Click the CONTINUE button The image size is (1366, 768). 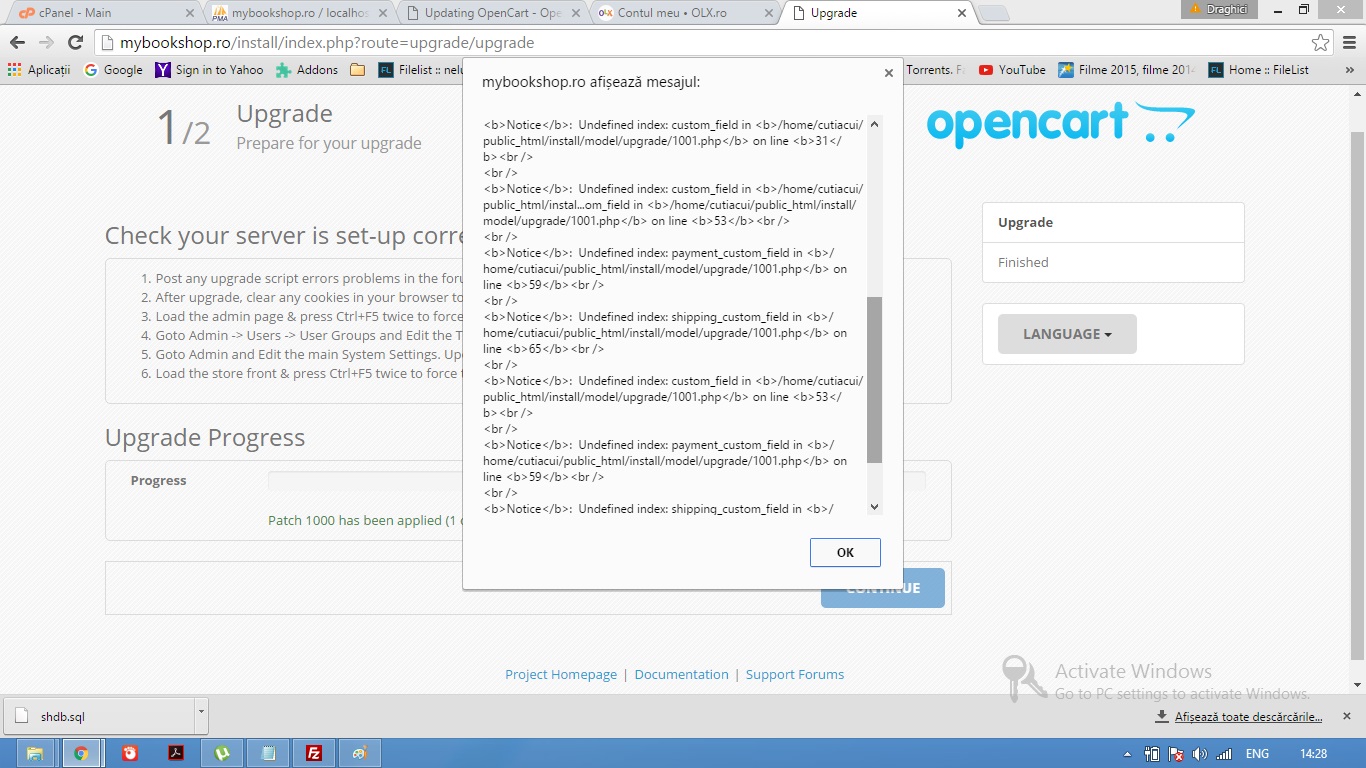point(883,588)
